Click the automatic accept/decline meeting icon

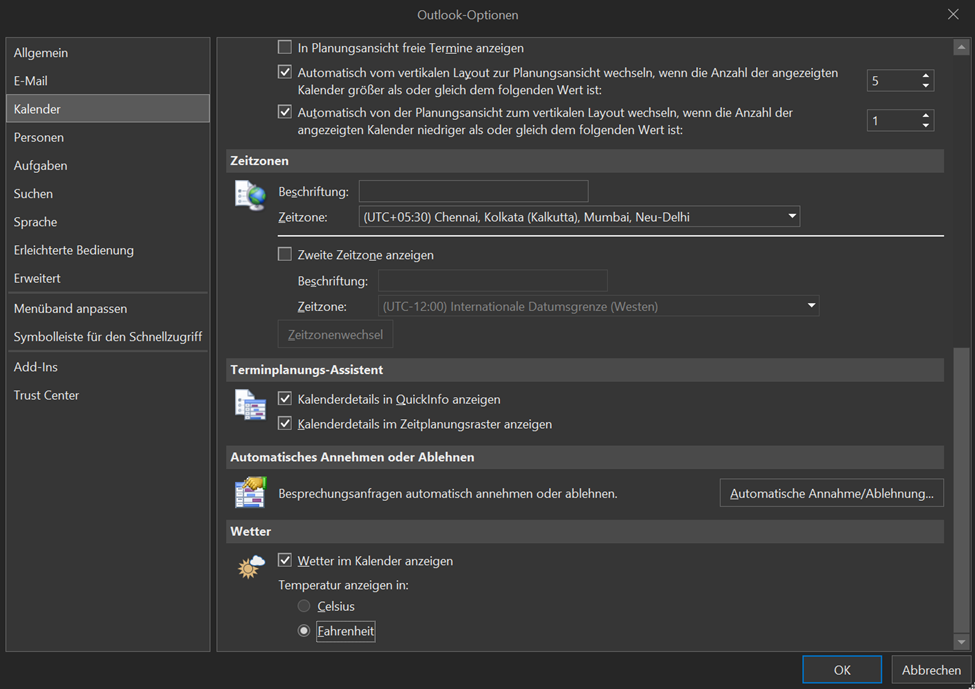pos(249,492)
